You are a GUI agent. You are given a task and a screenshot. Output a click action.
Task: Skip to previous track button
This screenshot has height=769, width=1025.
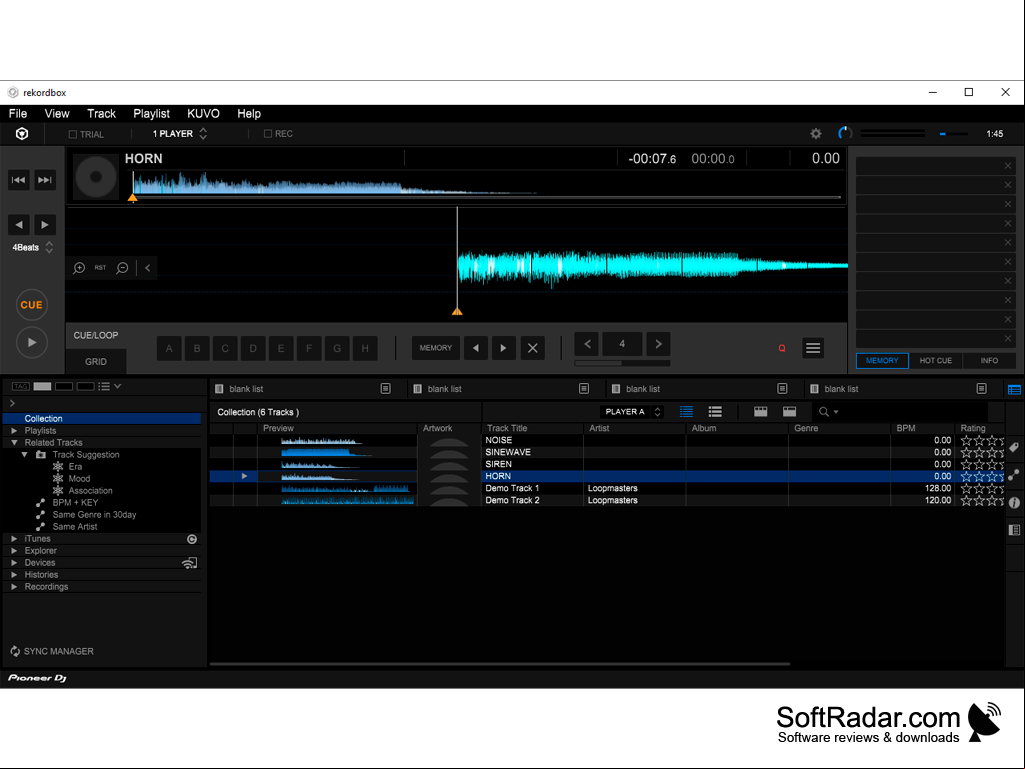(19, 180)
